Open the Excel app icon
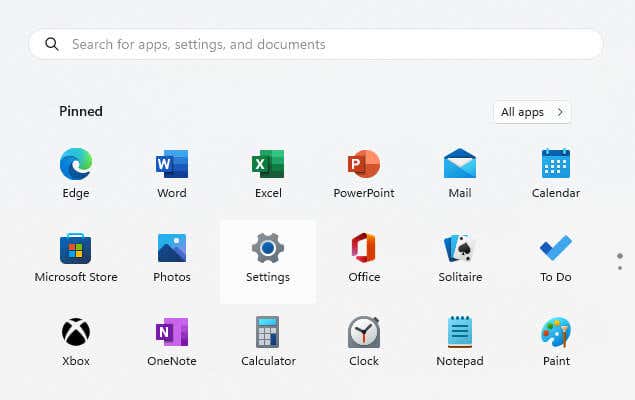635x400 pixels. (268, 164)
